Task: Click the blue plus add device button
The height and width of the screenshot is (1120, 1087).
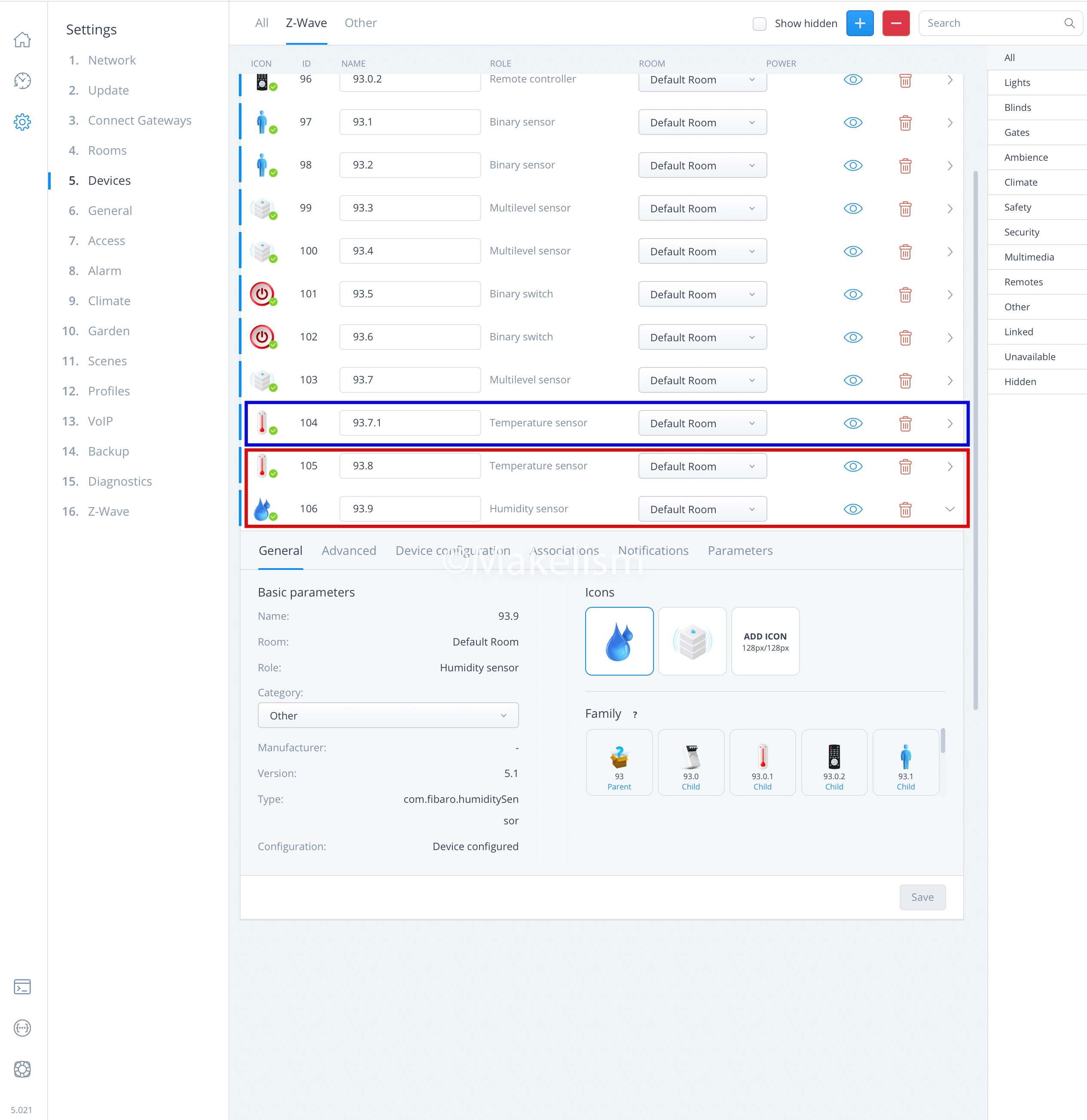Action: pos(860,24)
